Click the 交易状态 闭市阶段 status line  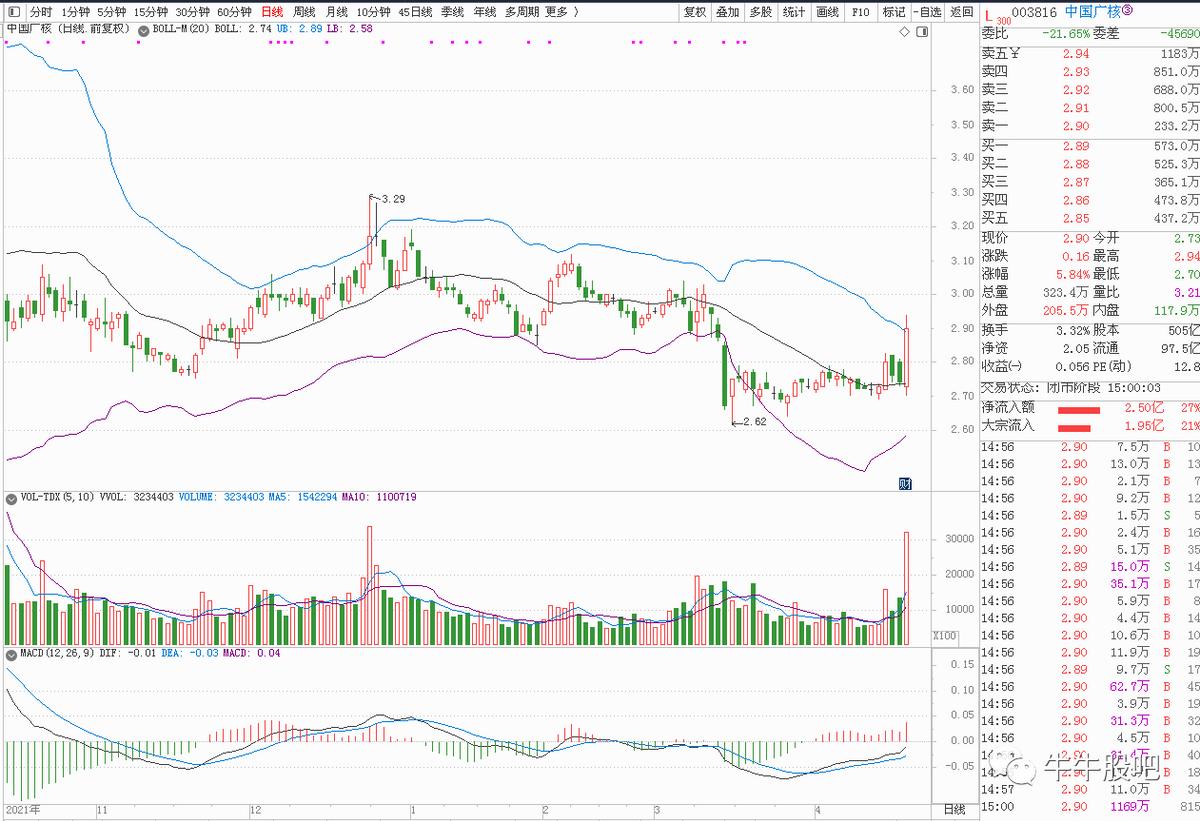click(1071, 387)
